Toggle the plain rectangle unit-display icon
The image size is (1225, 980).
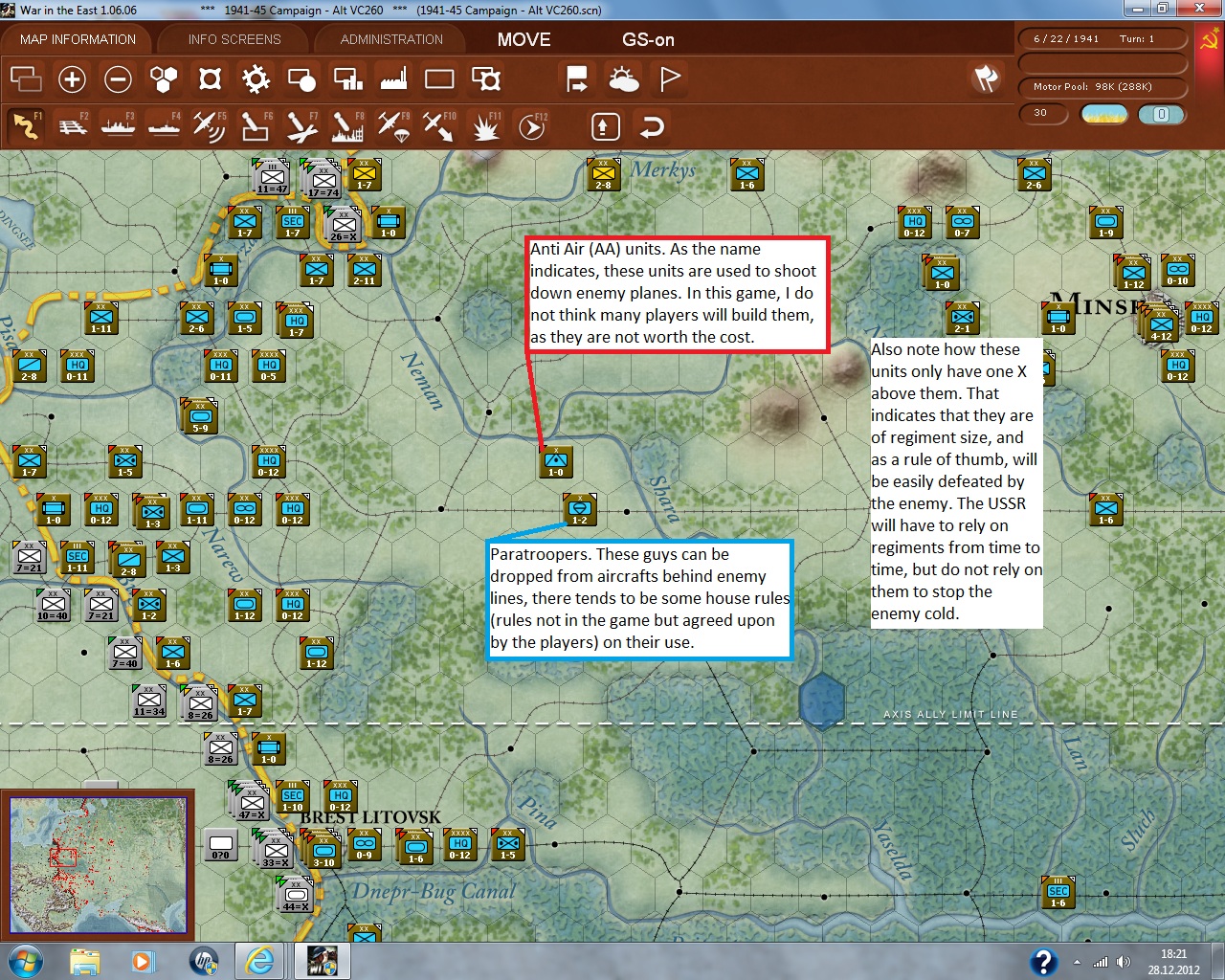tap(439, 78)
